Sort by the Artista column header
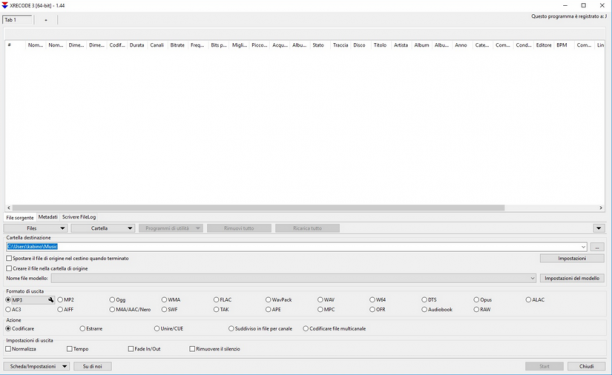The height and width of the screenshot is (375, 612). 401,45
